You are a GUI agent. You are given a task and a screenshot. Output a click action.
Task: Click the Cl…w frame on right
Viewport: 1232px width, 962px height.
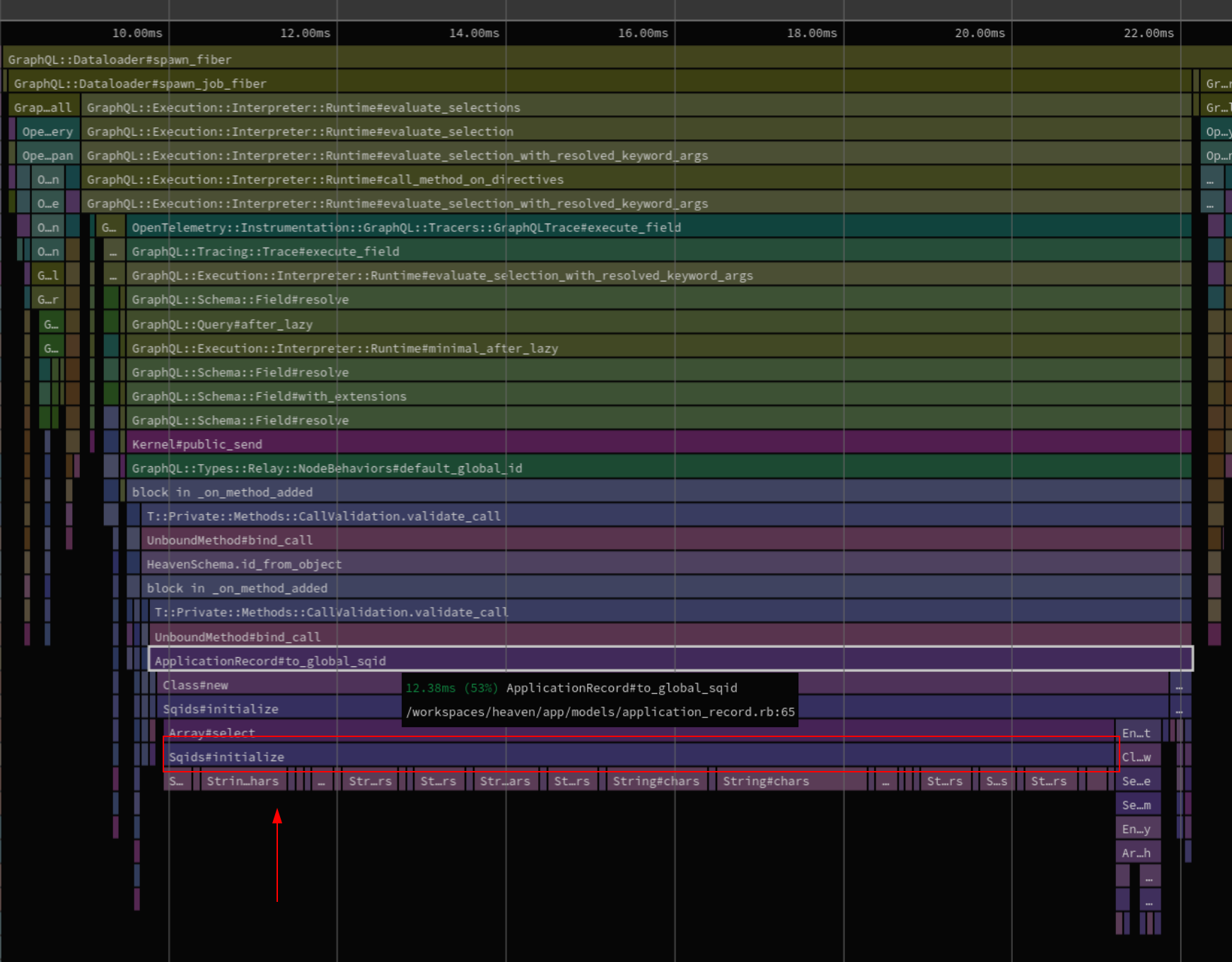(x=1136, y=758)
